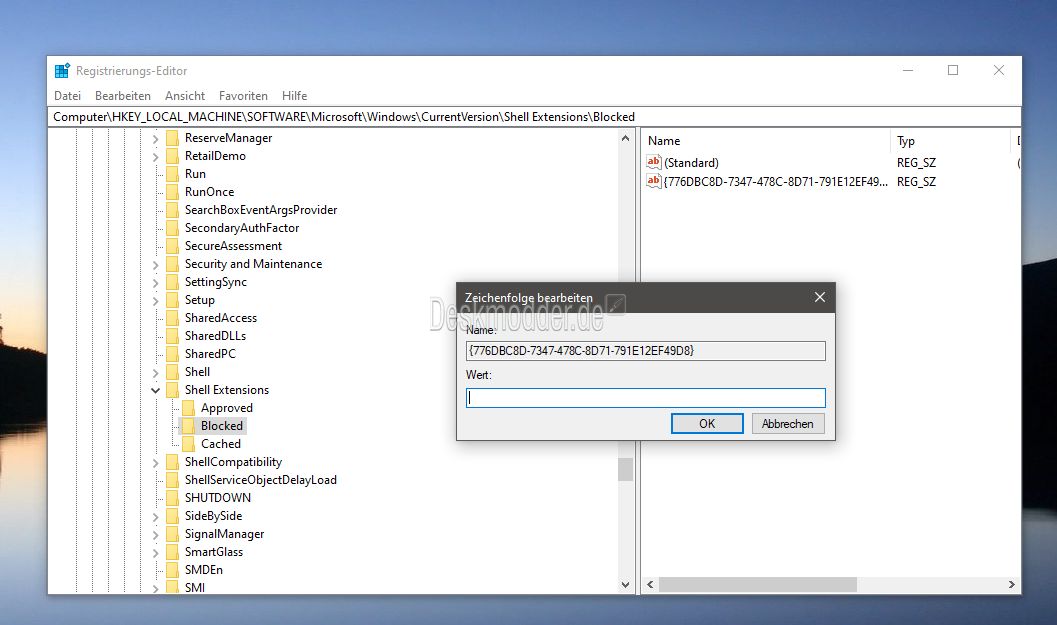Select the Security and Maintenance tree label
Viewport: 1057px width, 625px height.
253,264
